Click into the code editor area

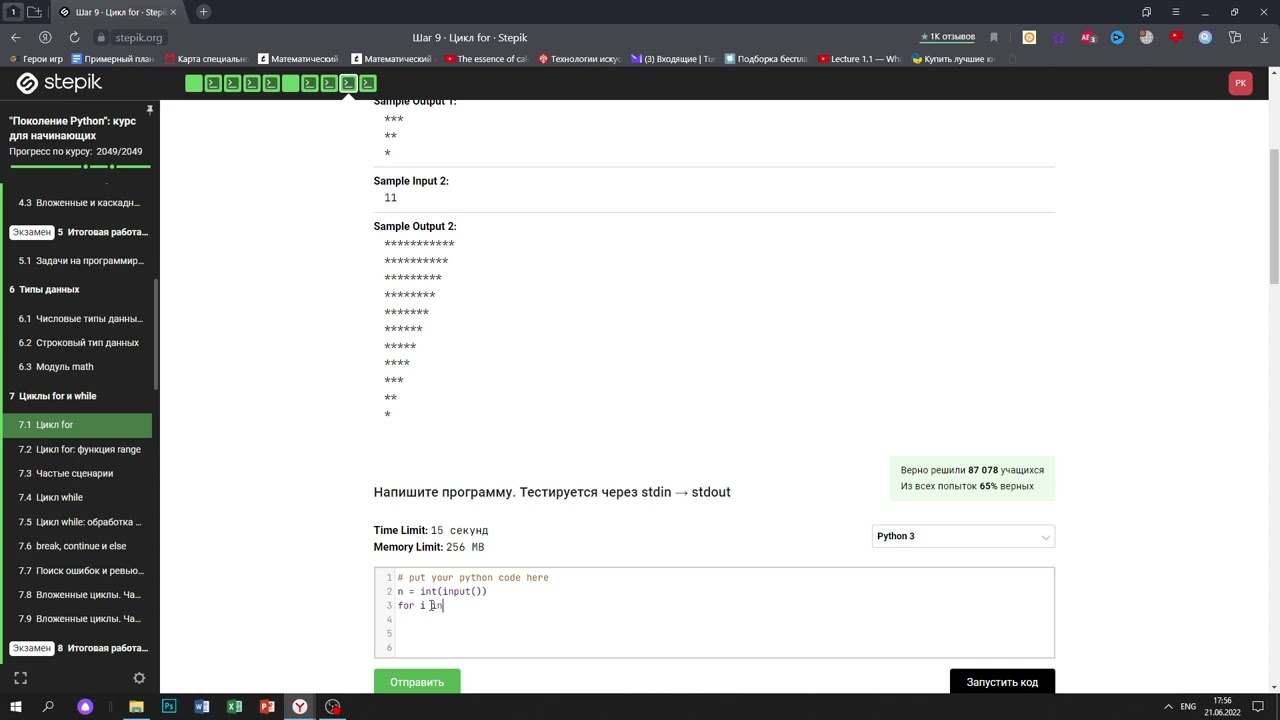[714, 612]
